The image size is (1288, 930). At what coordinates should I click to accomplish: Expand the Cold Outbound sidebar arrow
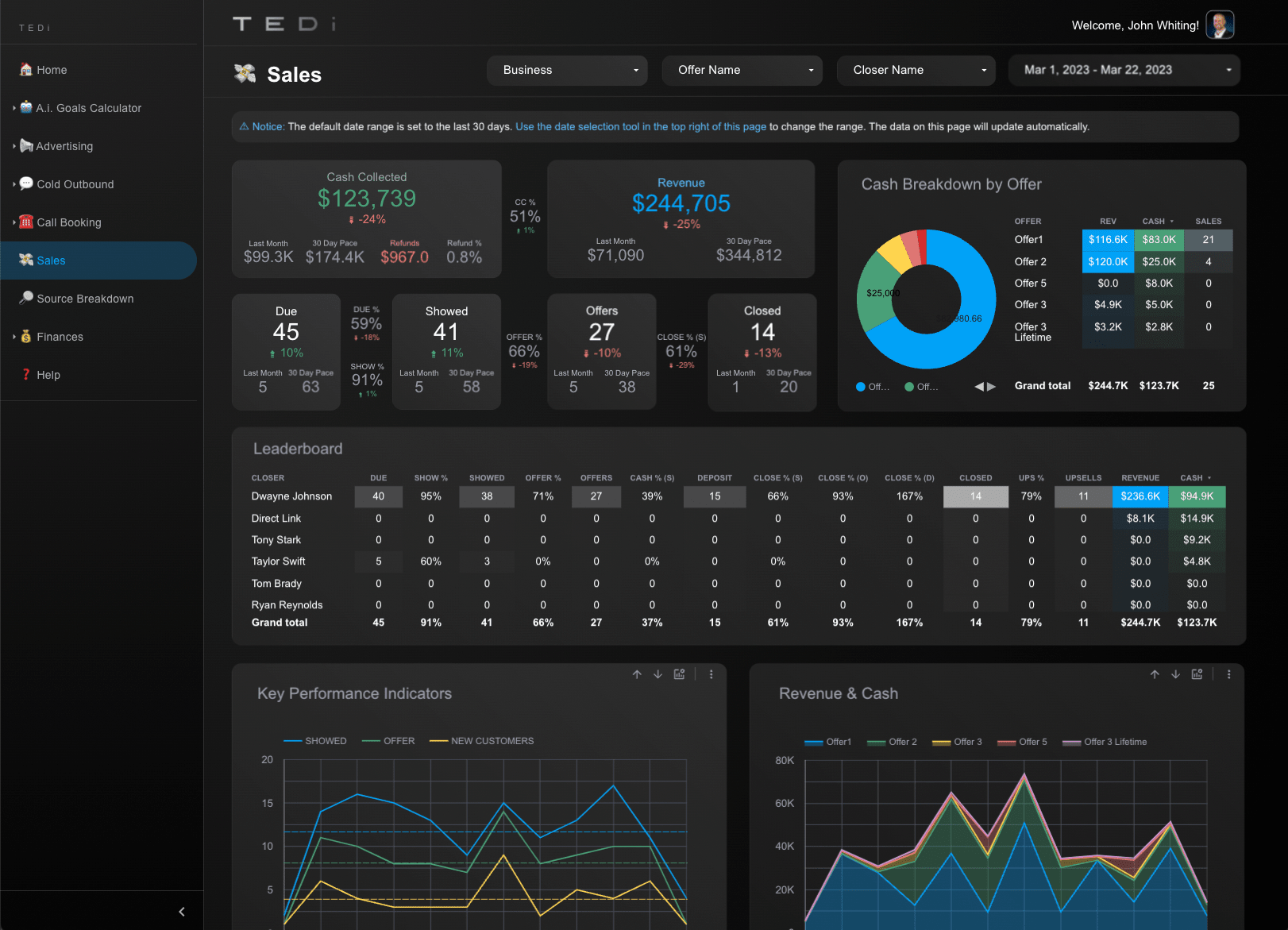14,183
